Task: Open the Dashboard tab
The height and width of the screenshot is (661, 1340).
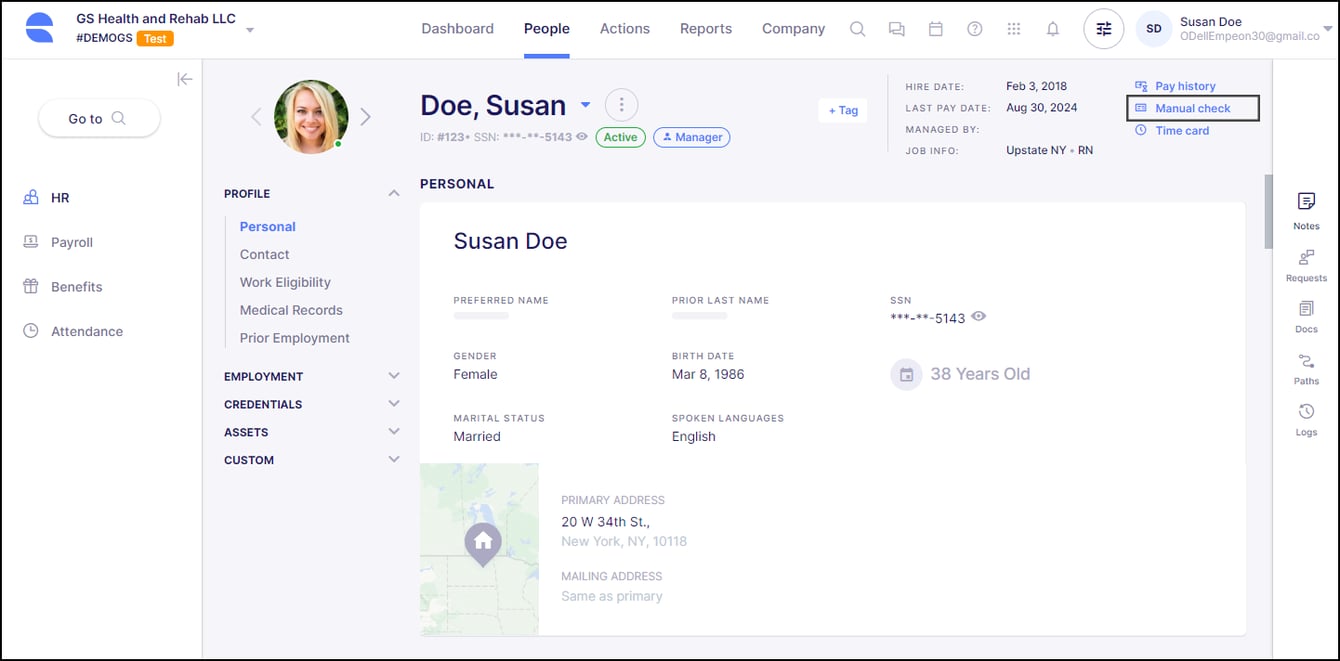Action: point(457,29)
